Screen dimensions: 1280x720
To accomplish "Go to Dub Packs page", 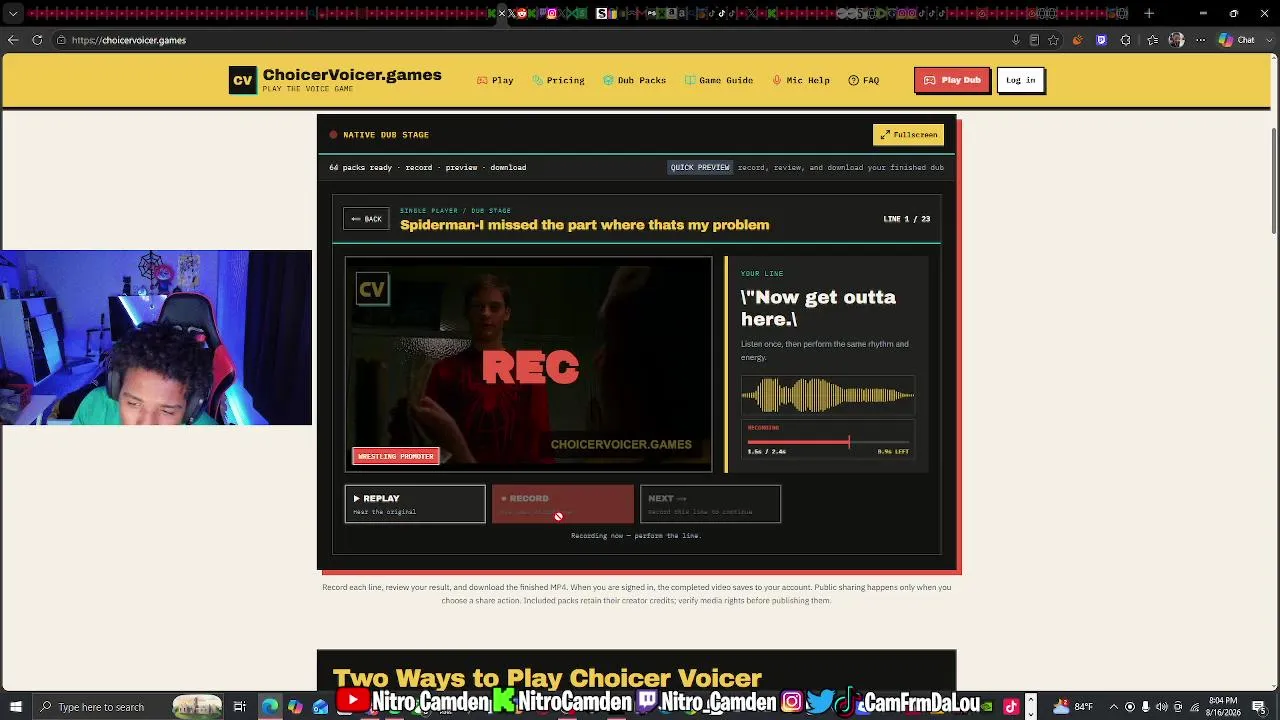I will (634, 80).
